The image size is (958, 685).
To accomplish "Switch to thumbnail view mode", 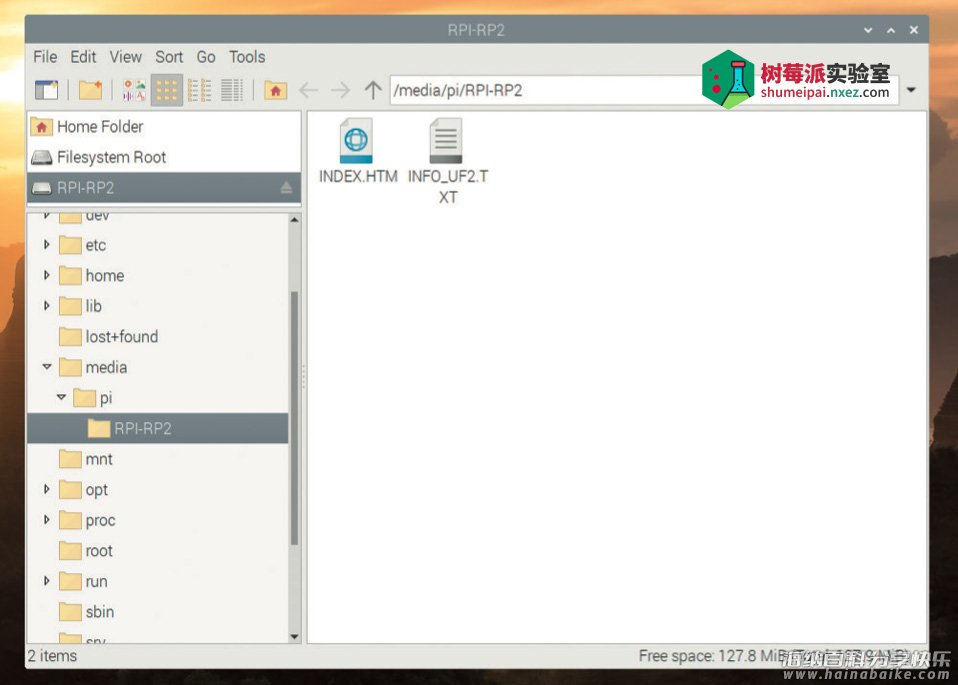I will 134,90.
